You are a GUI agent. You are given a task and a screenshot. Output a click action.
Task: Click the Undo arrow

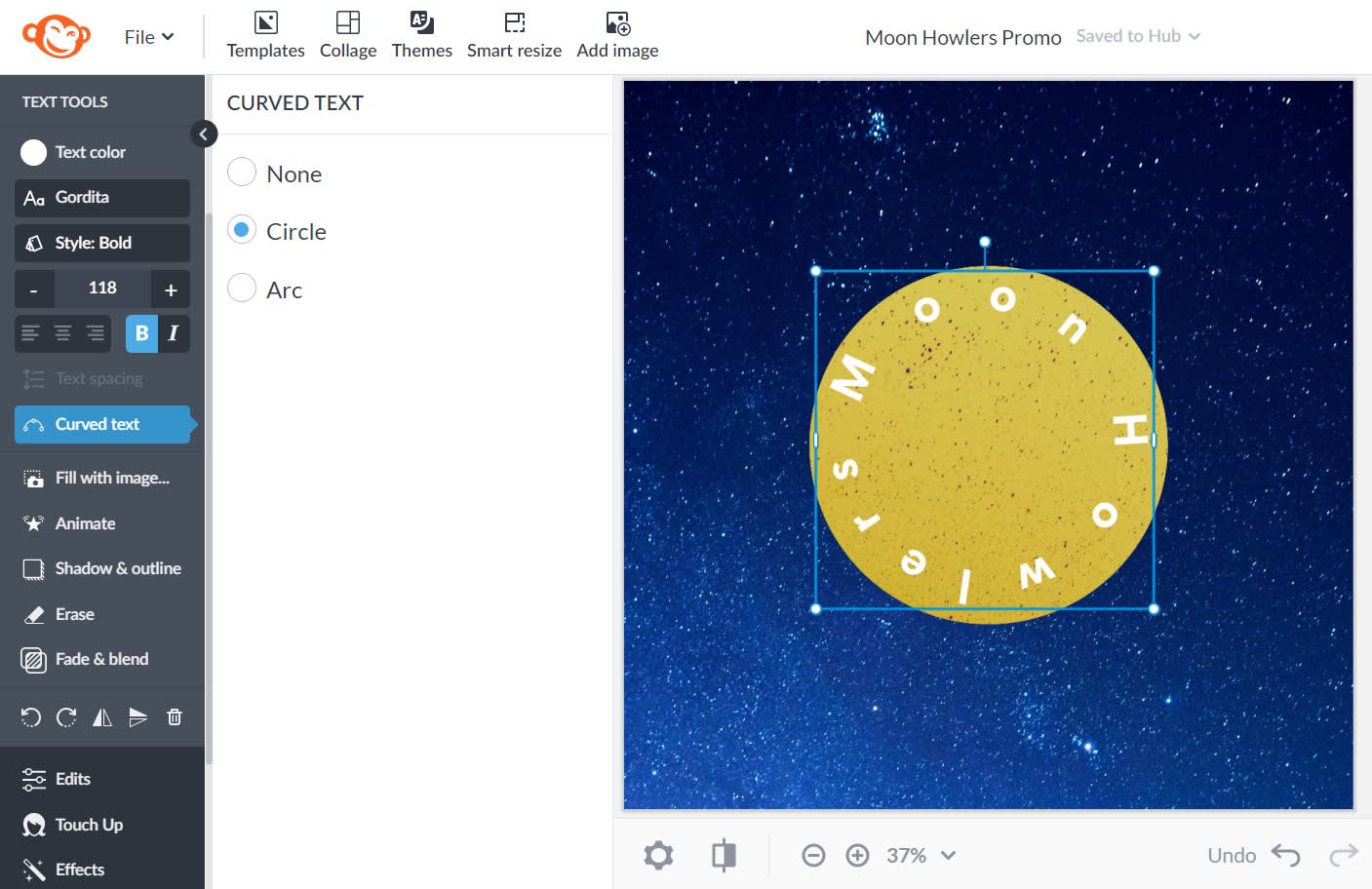1285,856
